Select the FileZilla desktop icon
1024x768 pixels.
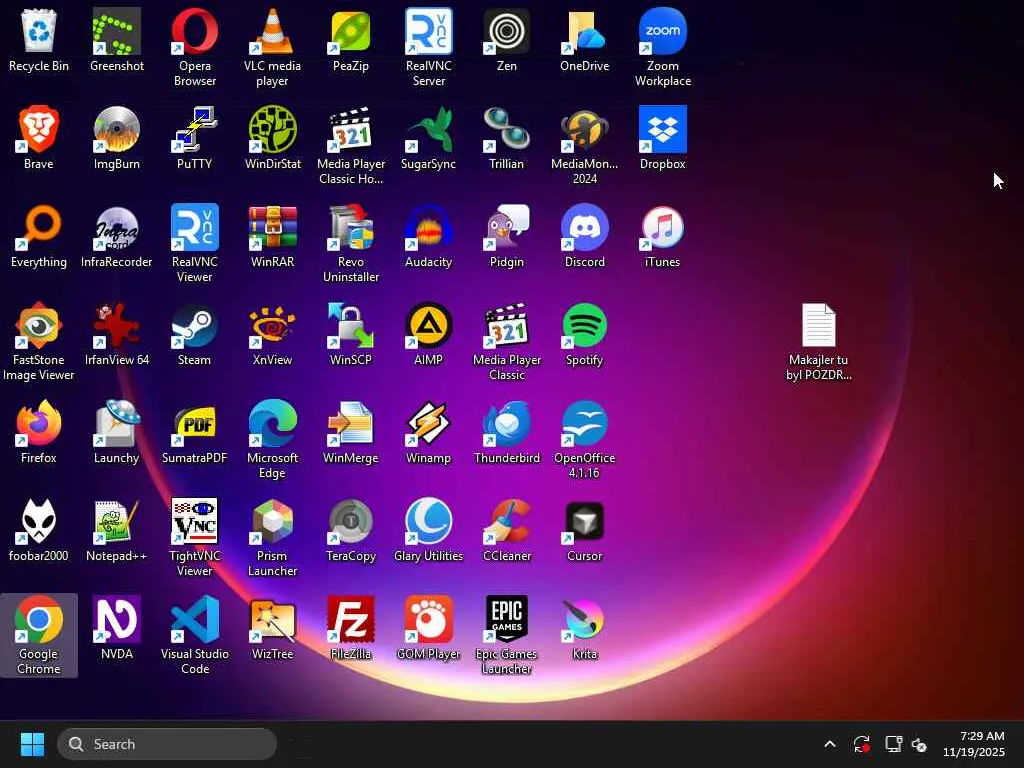(351, 621)
